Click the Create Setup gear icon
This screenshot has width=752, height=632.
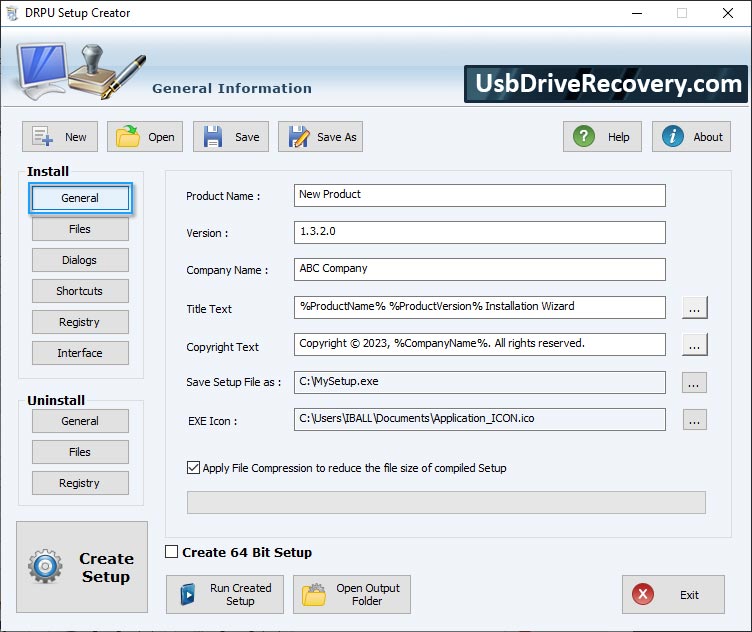click(45, 566)
